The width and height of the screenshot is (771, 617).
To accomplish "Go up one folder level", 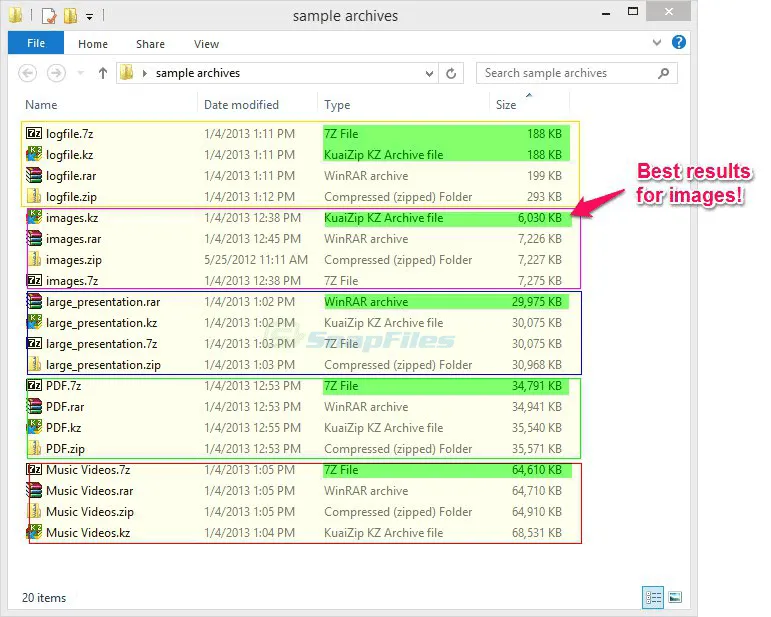I will (102, 73).
